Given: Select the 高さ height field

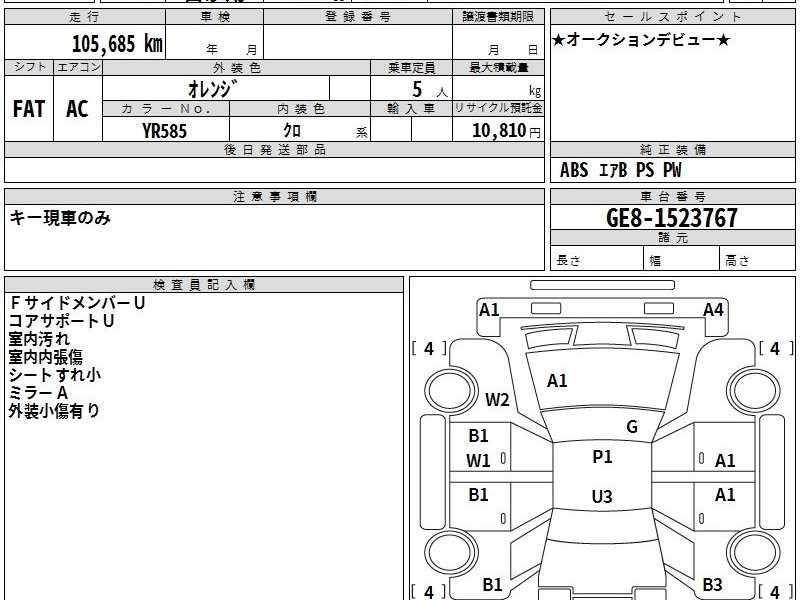Looking at the screenshot, I should pyautogui.click(x=758, y=259).
